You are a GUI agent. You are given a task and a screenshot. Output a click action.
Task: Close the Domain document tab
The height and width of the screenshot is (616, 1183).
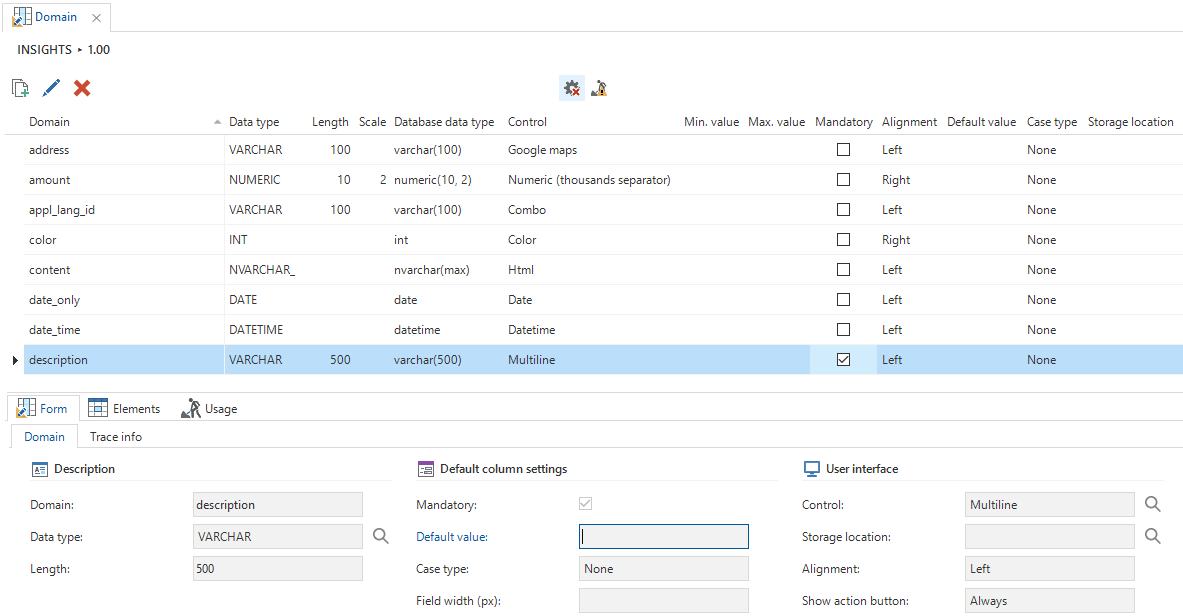[96, 18]
